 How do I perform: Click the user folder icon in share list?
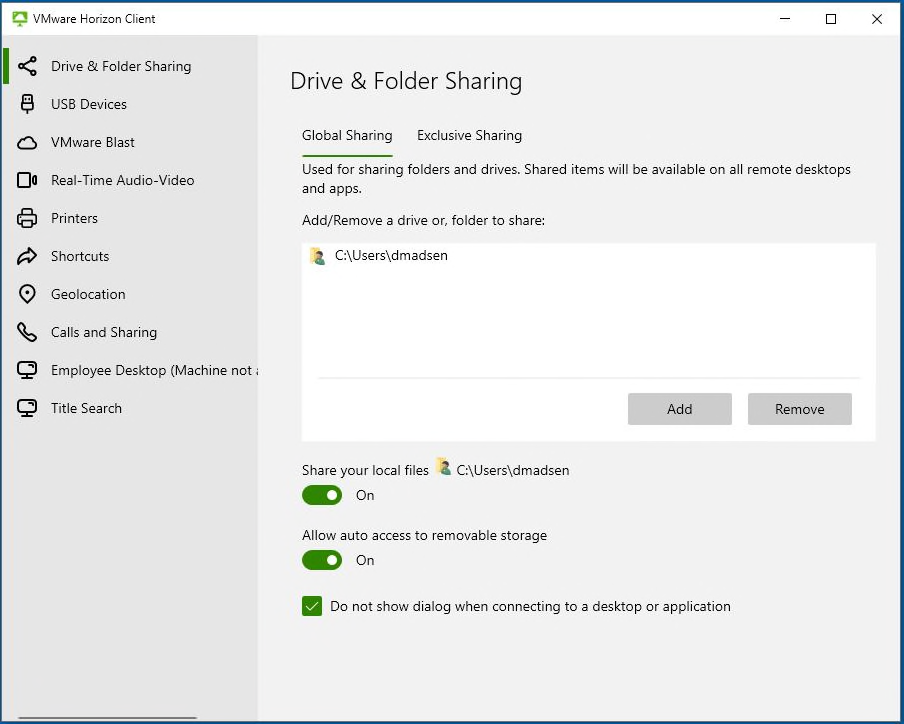pos(317,256)
